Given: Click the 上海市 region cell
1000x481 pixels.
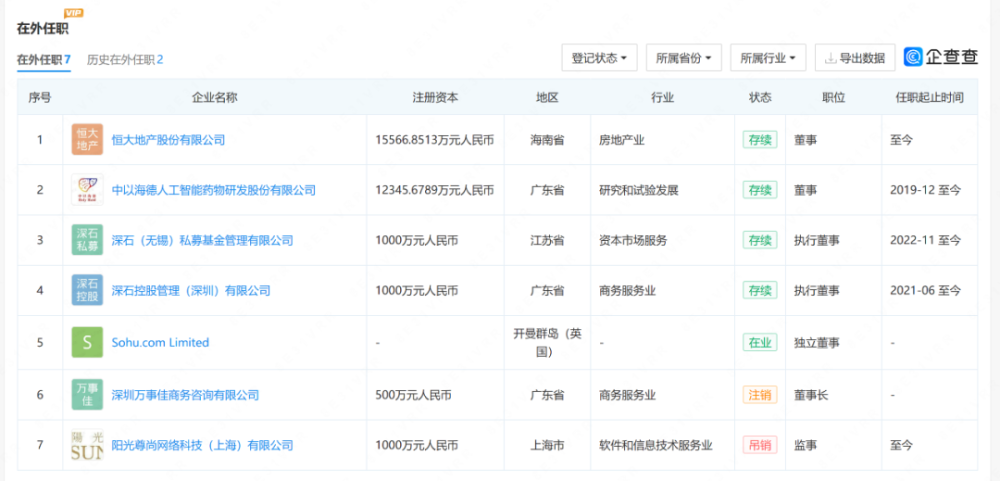Looking at the screenshot, I should (547, 445).
